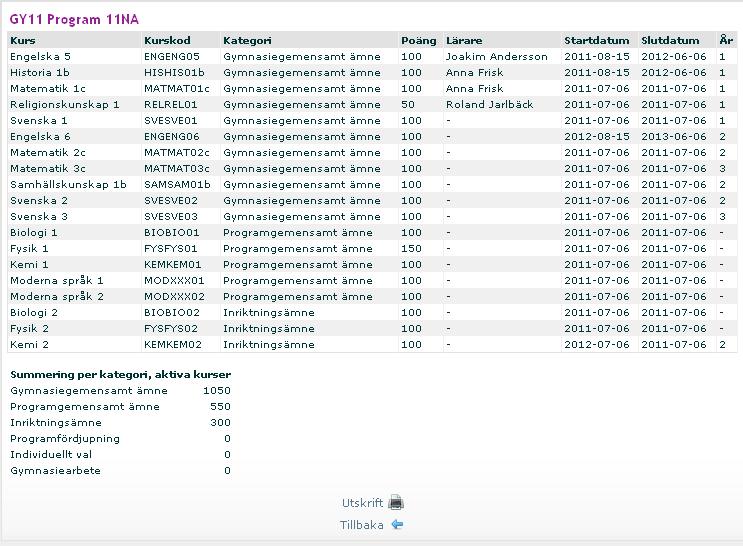The image size is (743, 546).
Task: Click start date 2012-07-06 of Kemi 2
Action: click(x=597, y=345)
